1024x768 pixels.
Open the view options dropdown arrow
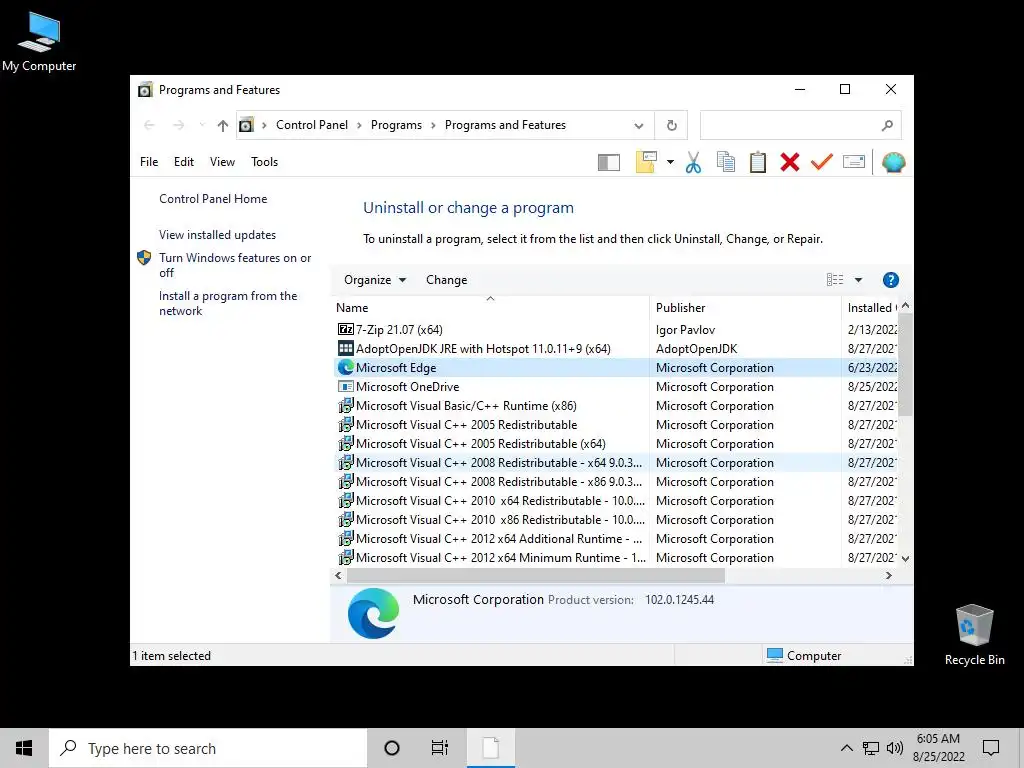click(858, 280)
